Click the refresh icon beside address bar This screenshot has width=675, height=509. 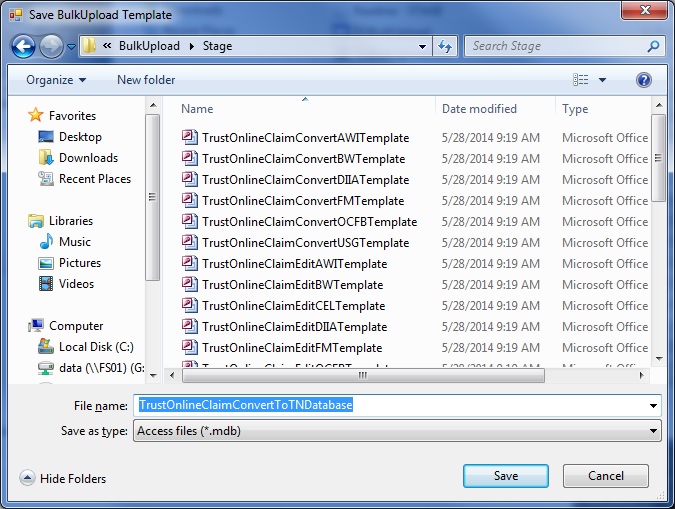[446, 46]
